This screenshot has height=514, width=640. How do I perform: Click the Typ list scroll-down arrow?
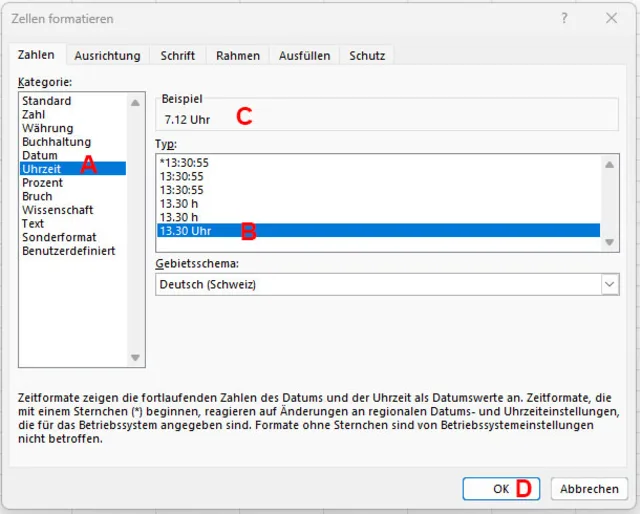coord(609,243)
